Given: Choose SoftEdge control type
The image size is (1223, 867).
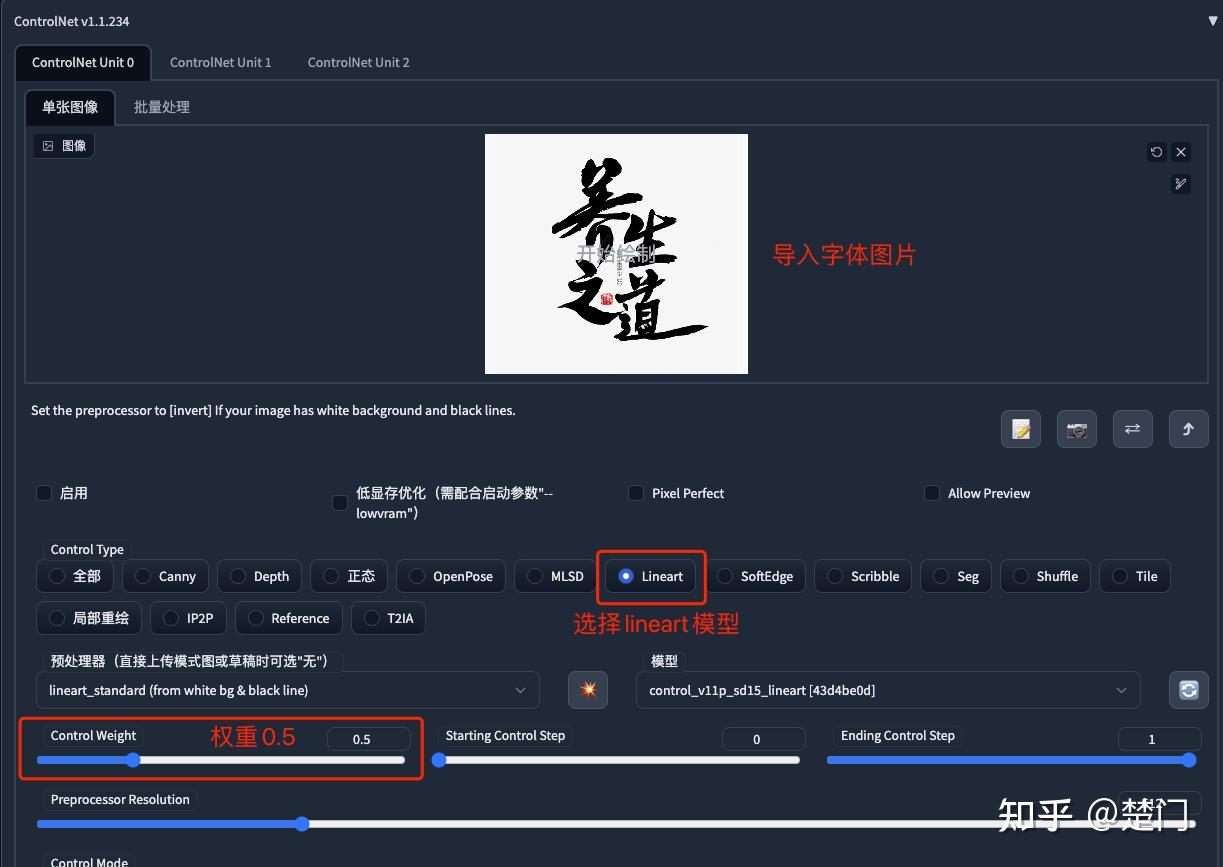Looking at the screenshot, I should point(755,576).
